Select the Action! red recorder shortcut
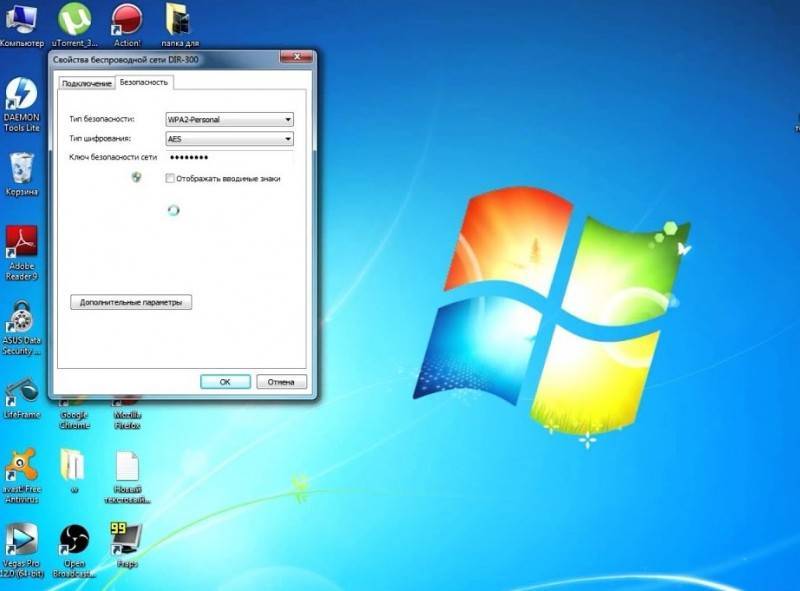Screen dimensions: 800x591 (127, 24)
